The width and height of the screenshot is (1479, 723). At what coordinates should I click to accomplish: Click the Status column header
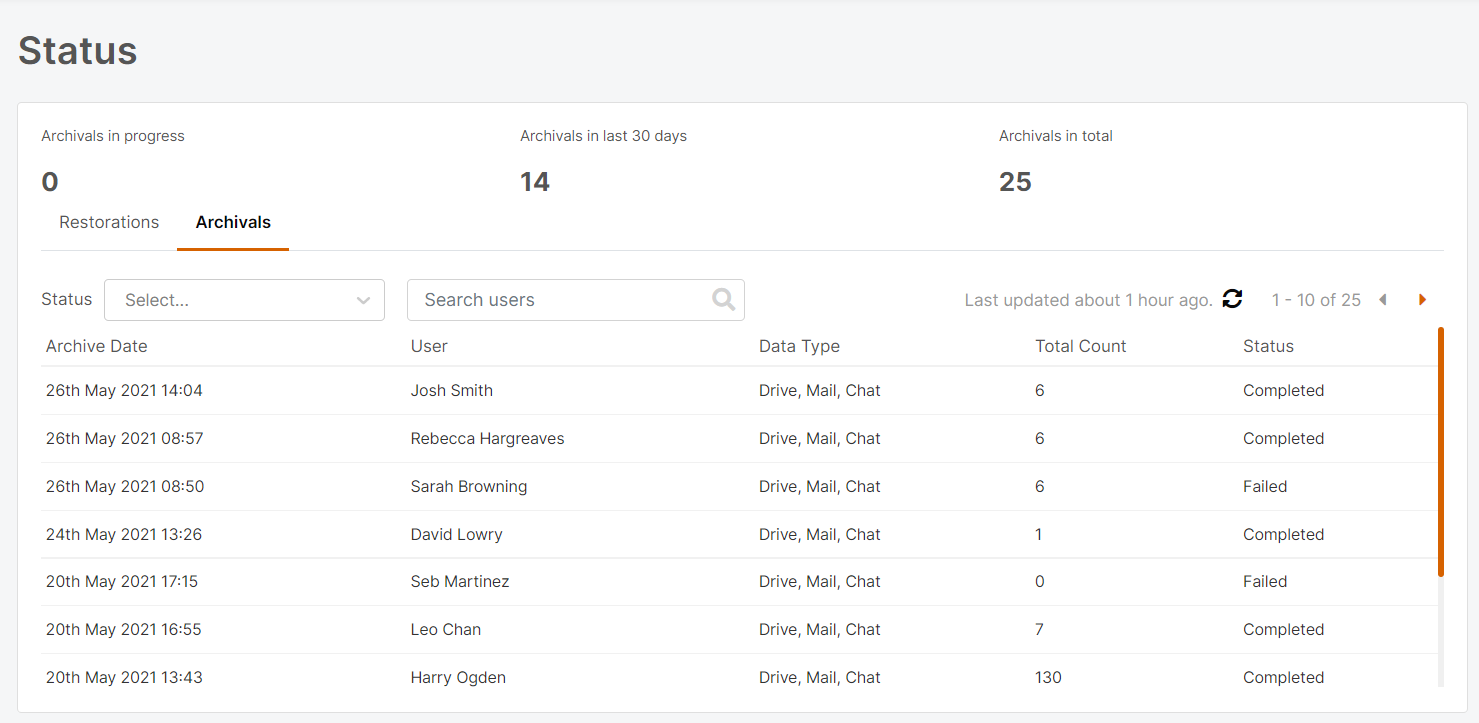click(1268, 346)
